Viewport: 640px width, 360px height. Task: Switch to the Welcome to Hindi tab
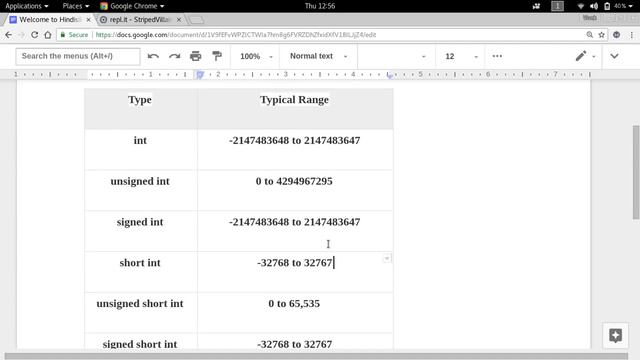pos(49,20)
